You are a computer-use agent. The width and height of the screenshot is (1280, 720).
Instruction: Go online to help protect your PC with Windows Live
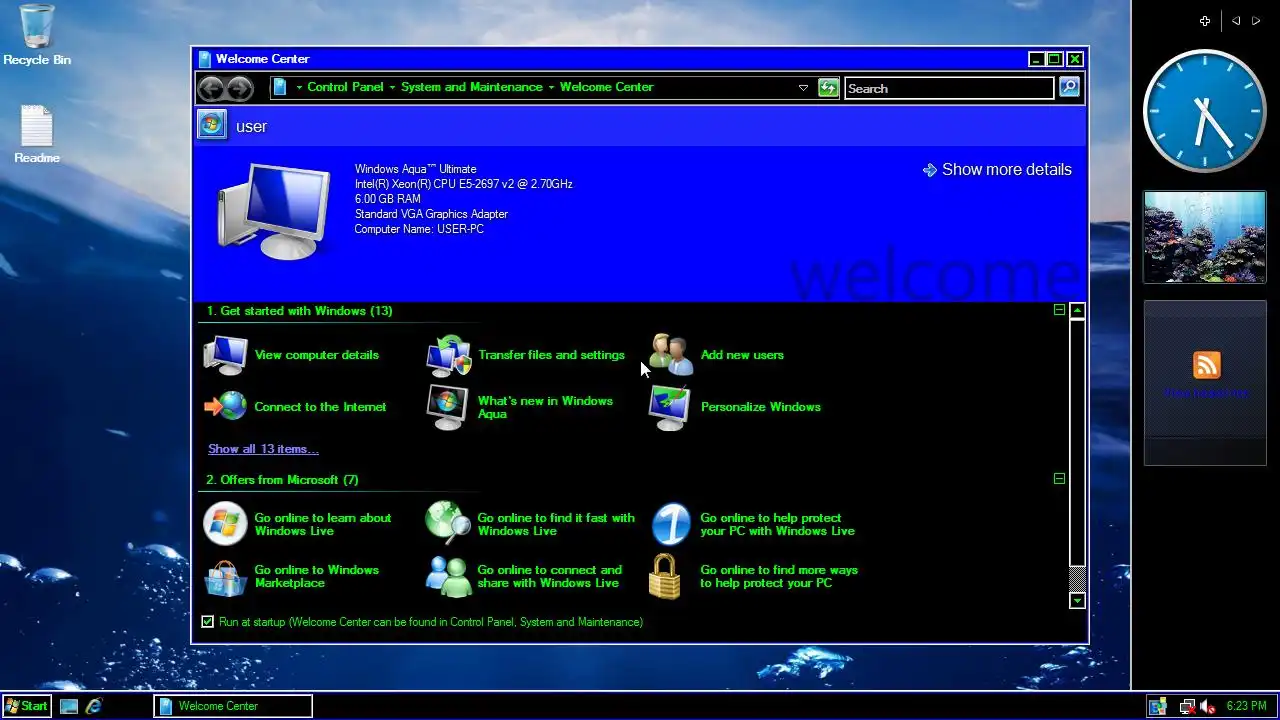click(752, 524)
